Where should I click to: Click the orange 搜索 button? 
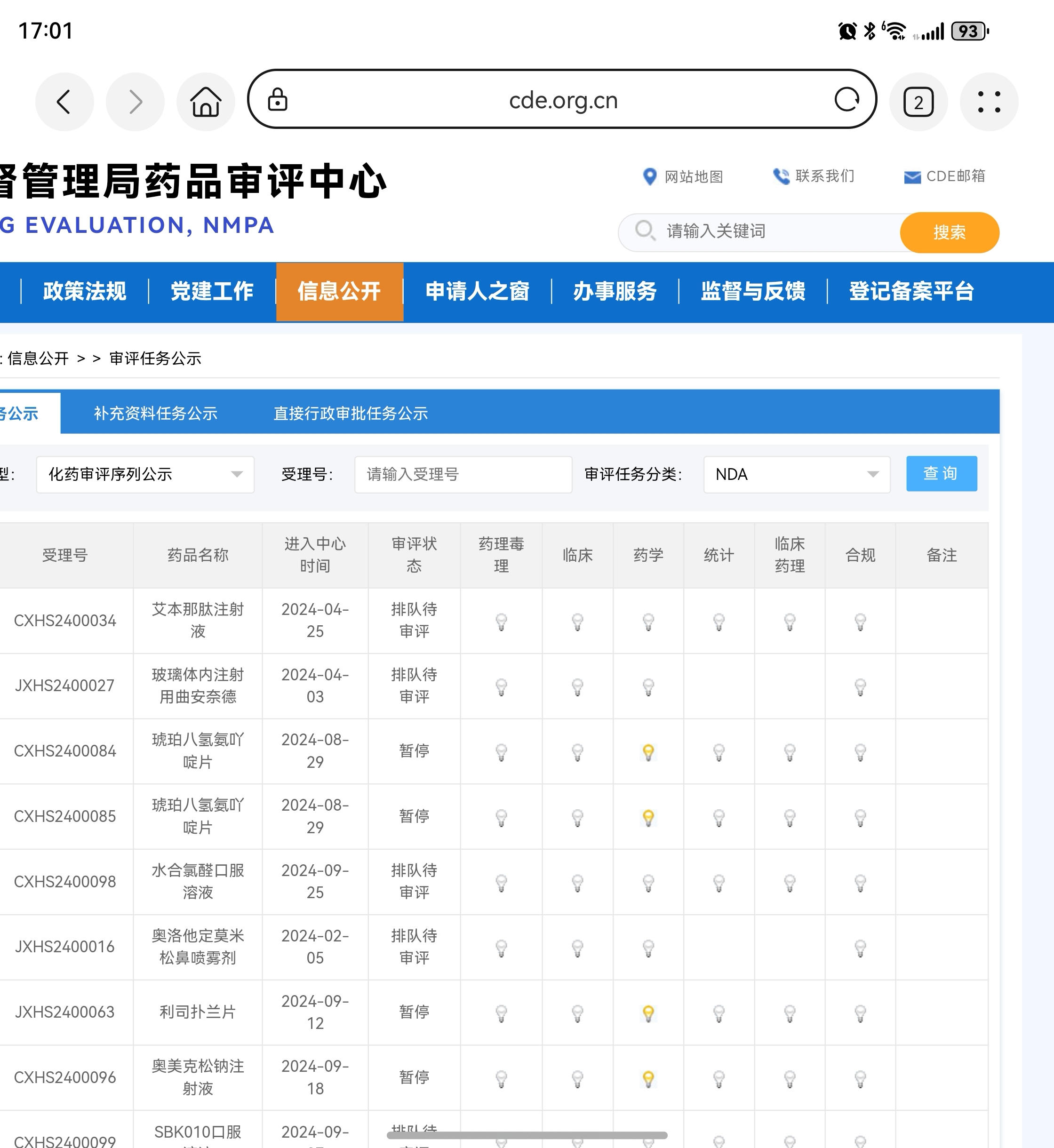(949, 232)
